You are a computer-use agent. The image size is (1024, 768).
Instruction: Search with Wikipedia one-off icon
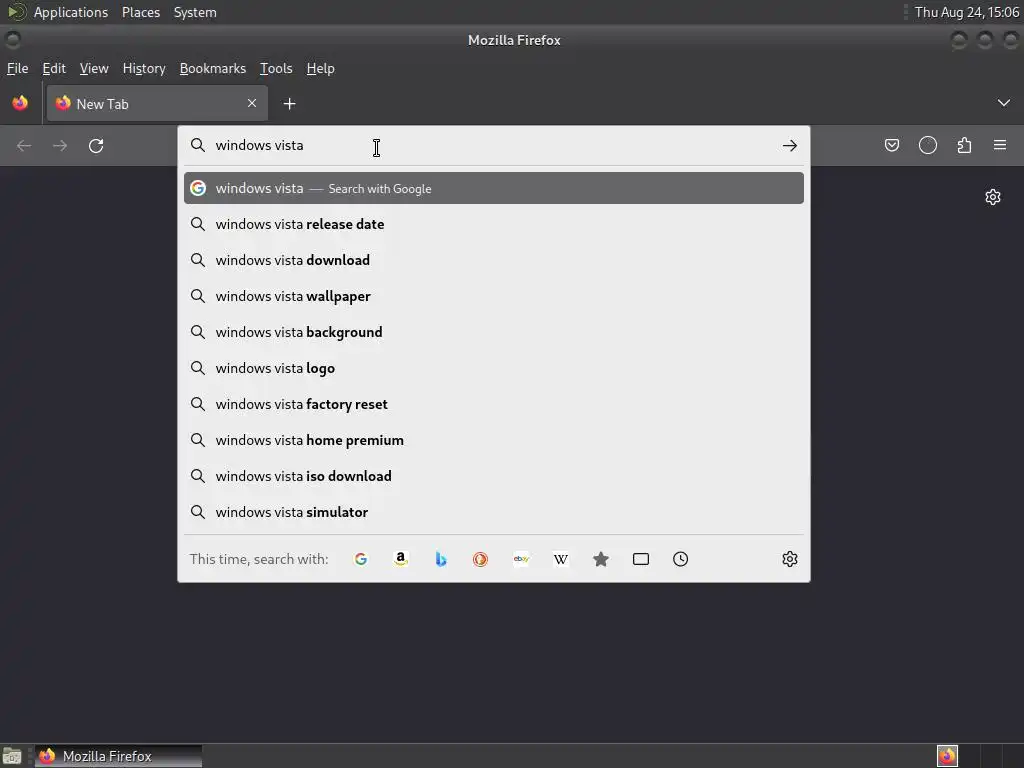pos(560,559)
